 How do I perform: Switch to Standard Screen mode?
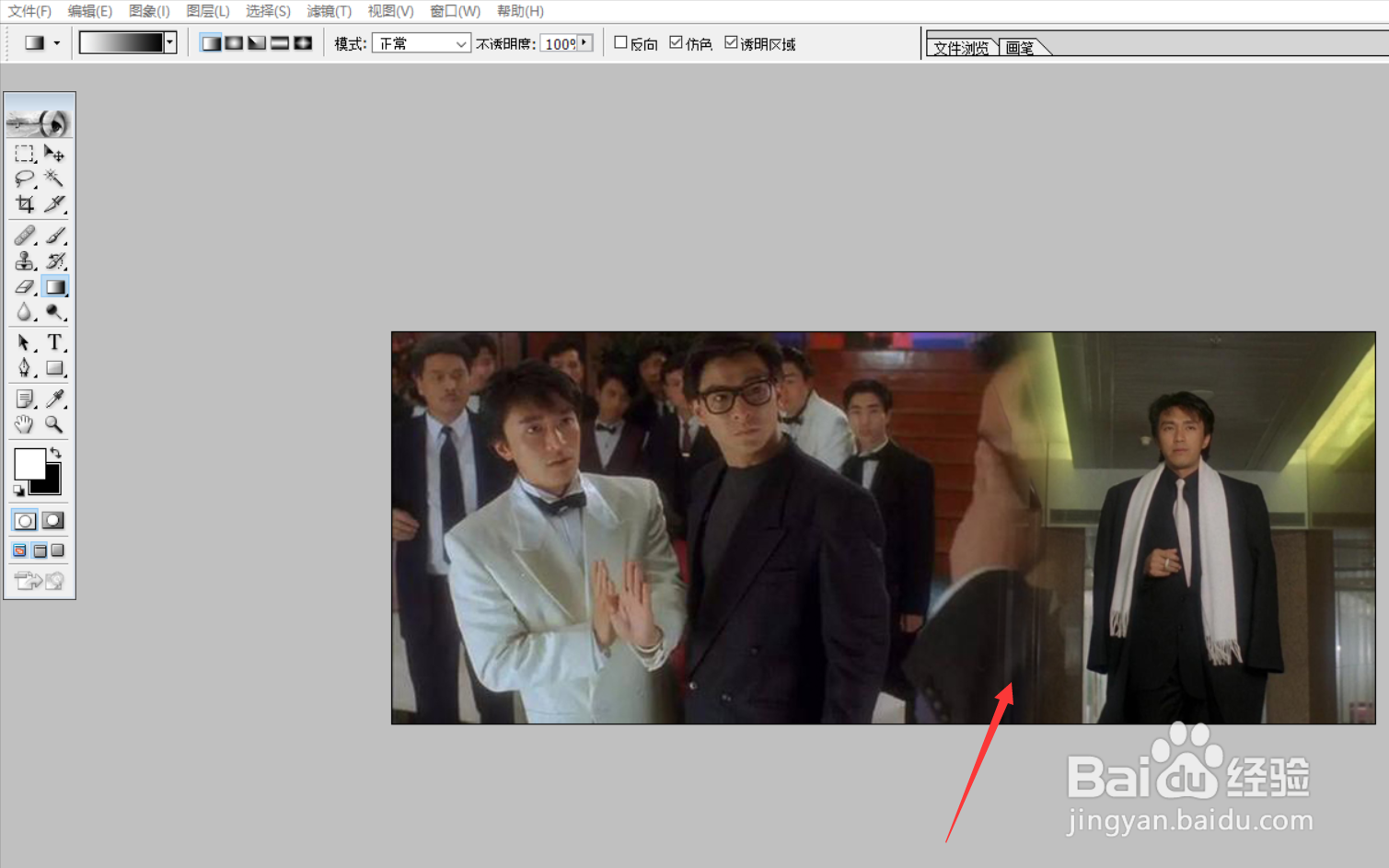click(x=19, y=550)
